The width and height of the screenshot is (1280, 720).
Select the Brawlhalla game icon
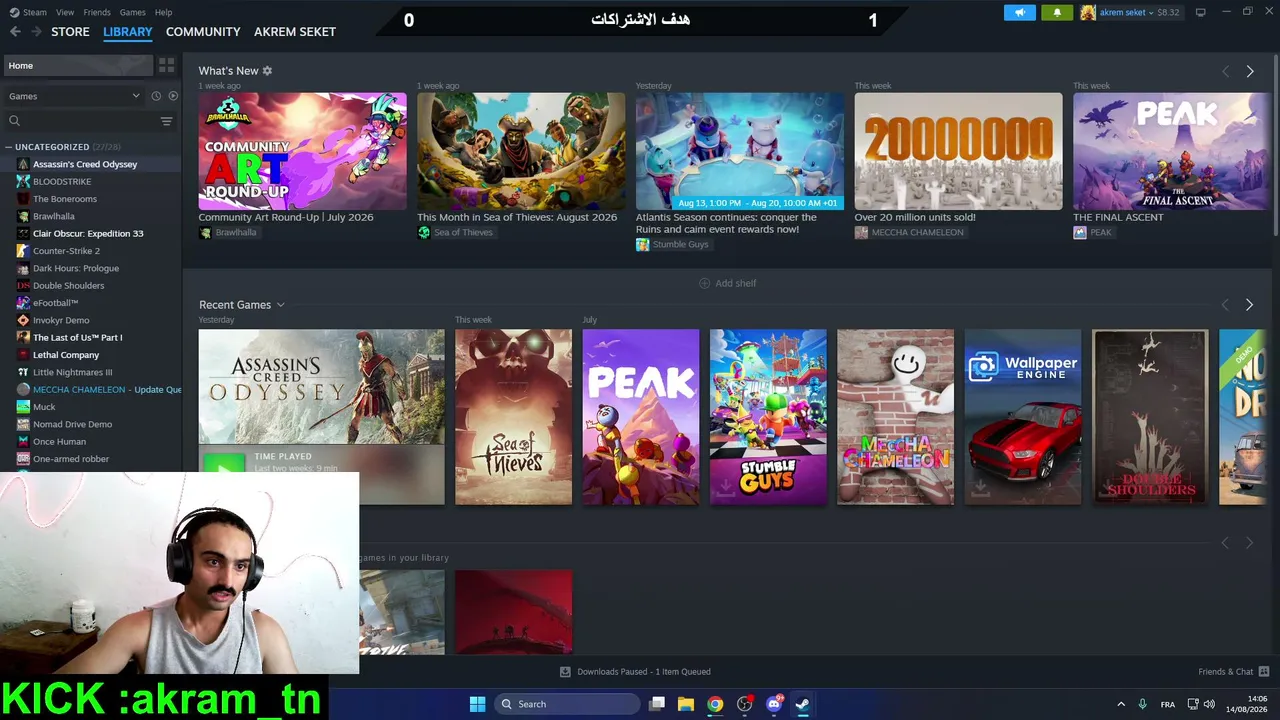23,216
